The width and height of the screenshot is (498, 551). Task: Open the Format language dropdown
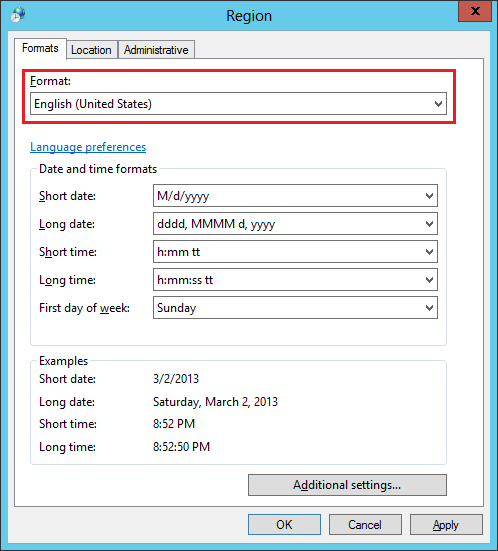click(x=238, y=104)
